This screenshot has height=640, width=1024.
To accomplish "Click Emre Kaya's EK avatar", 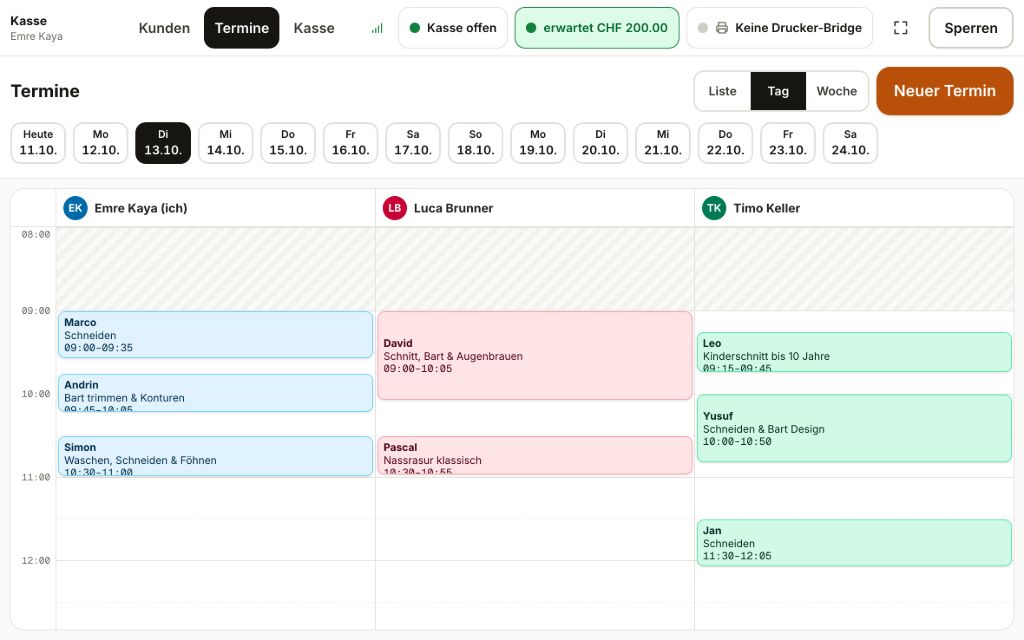I will coord(75,208).
